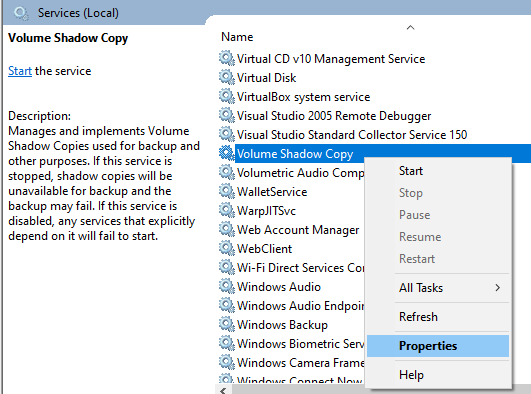Select the WarpJITSvc service row
The image size is (531, 394).
[266, 211]
